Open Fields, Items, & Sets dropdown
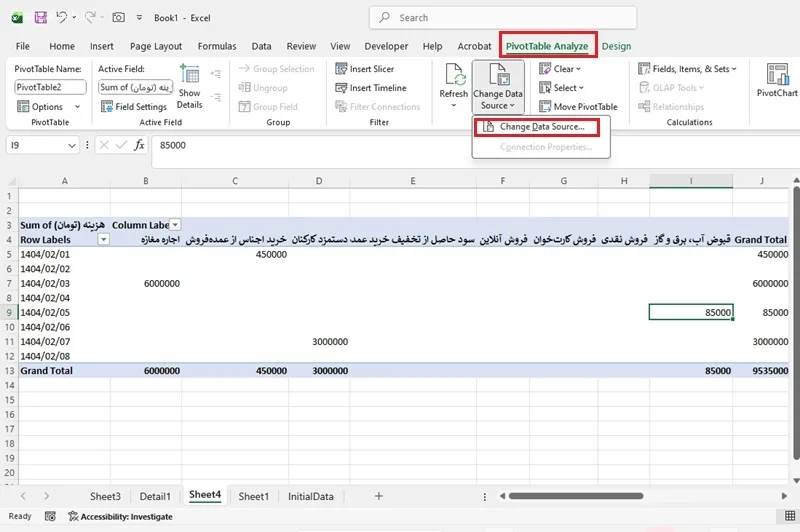The image size is (800, 532). pyautogui.click(x=687, y=69)
